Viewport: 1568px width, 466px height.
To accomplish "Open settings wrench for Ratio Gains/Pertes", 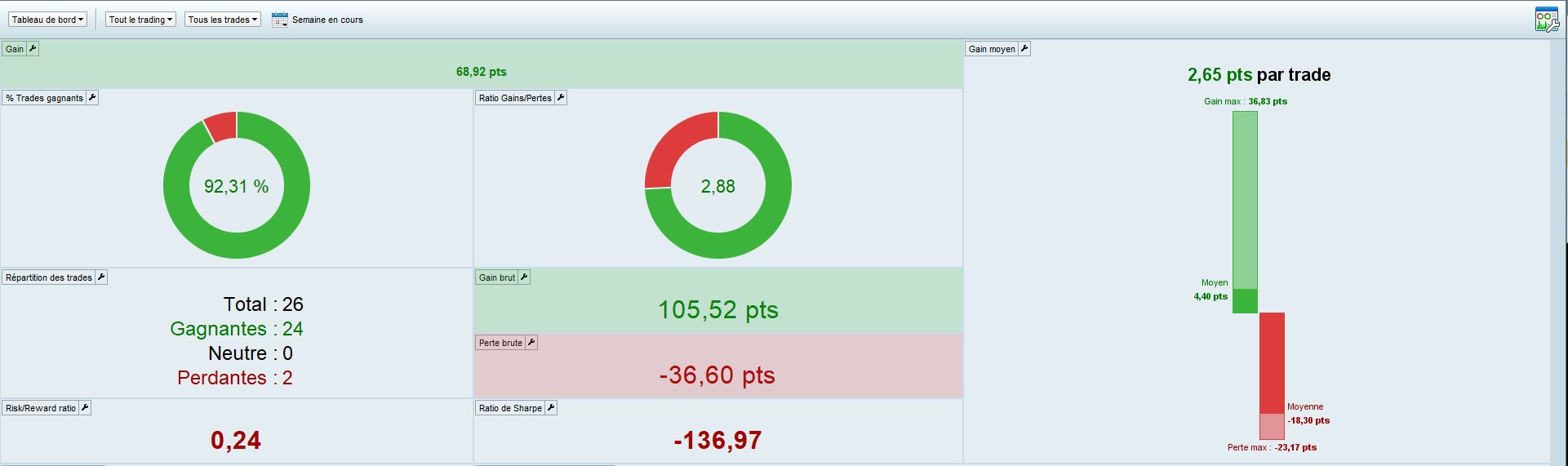I will (561, 98).
